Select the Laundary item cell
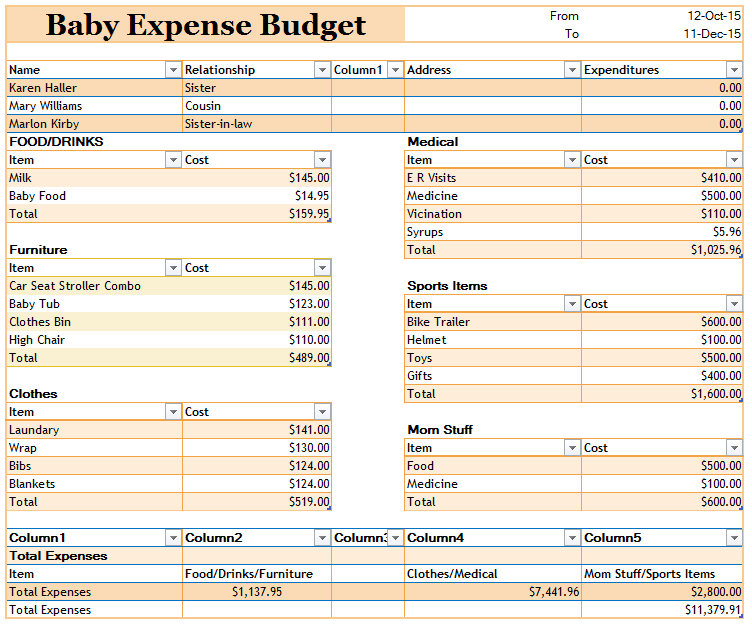 (94, 430)
